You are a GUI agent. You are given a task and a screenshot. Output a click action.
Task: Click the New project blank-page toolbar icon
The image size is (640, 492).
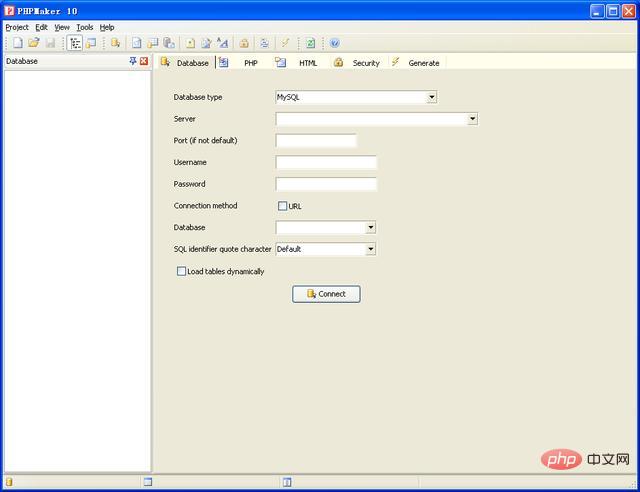point(18,43)
